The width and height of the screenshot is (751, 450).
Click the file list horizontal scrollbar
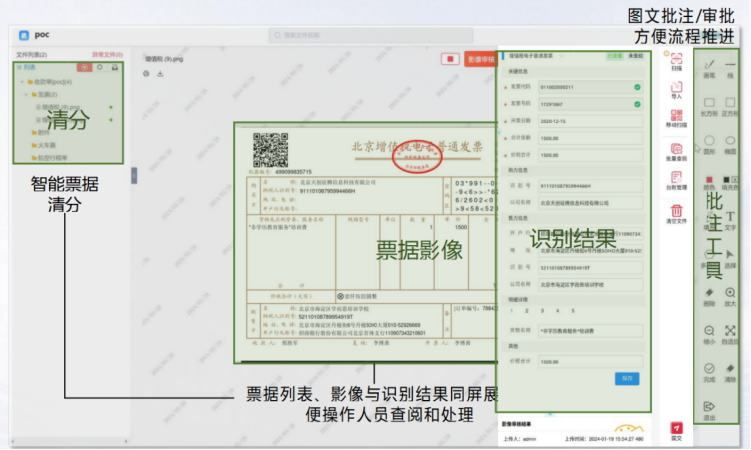point(69,441)
